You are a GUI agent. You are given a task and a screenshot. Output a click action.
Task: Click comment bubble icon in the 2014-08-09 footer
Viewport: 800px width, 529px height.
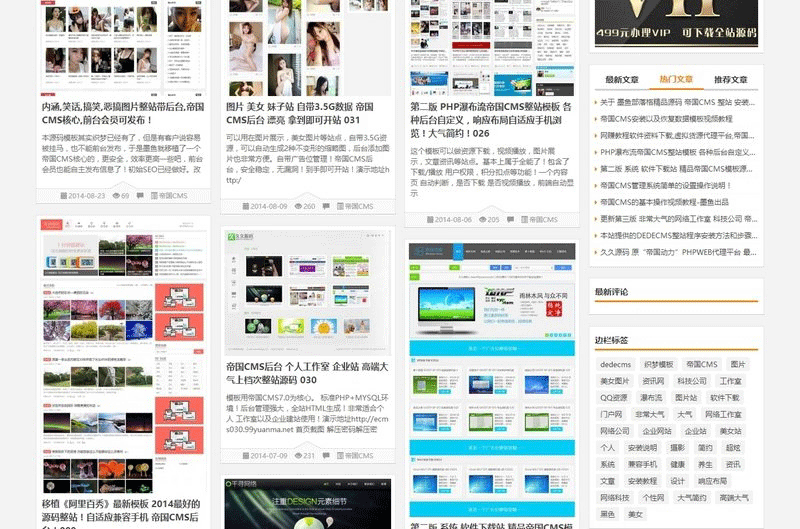coord(326,207)
